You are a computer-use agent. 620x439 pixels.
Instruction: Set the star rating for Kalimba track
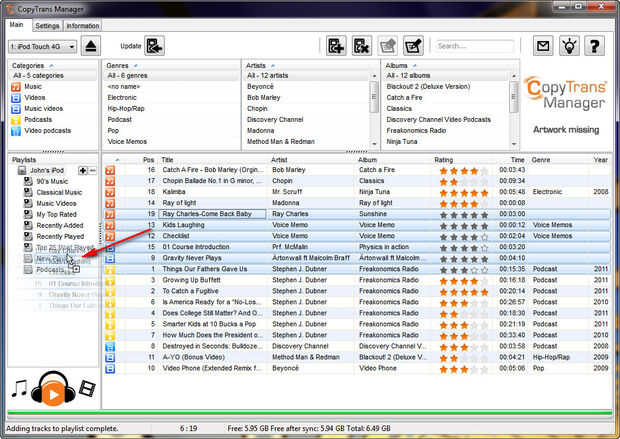(464, 193)
